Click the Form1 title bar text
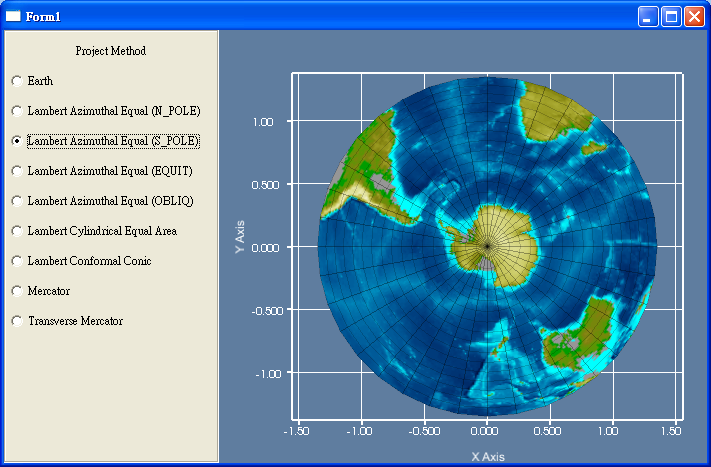This screenshot has width=711, height=467. (x=43, y=17)
